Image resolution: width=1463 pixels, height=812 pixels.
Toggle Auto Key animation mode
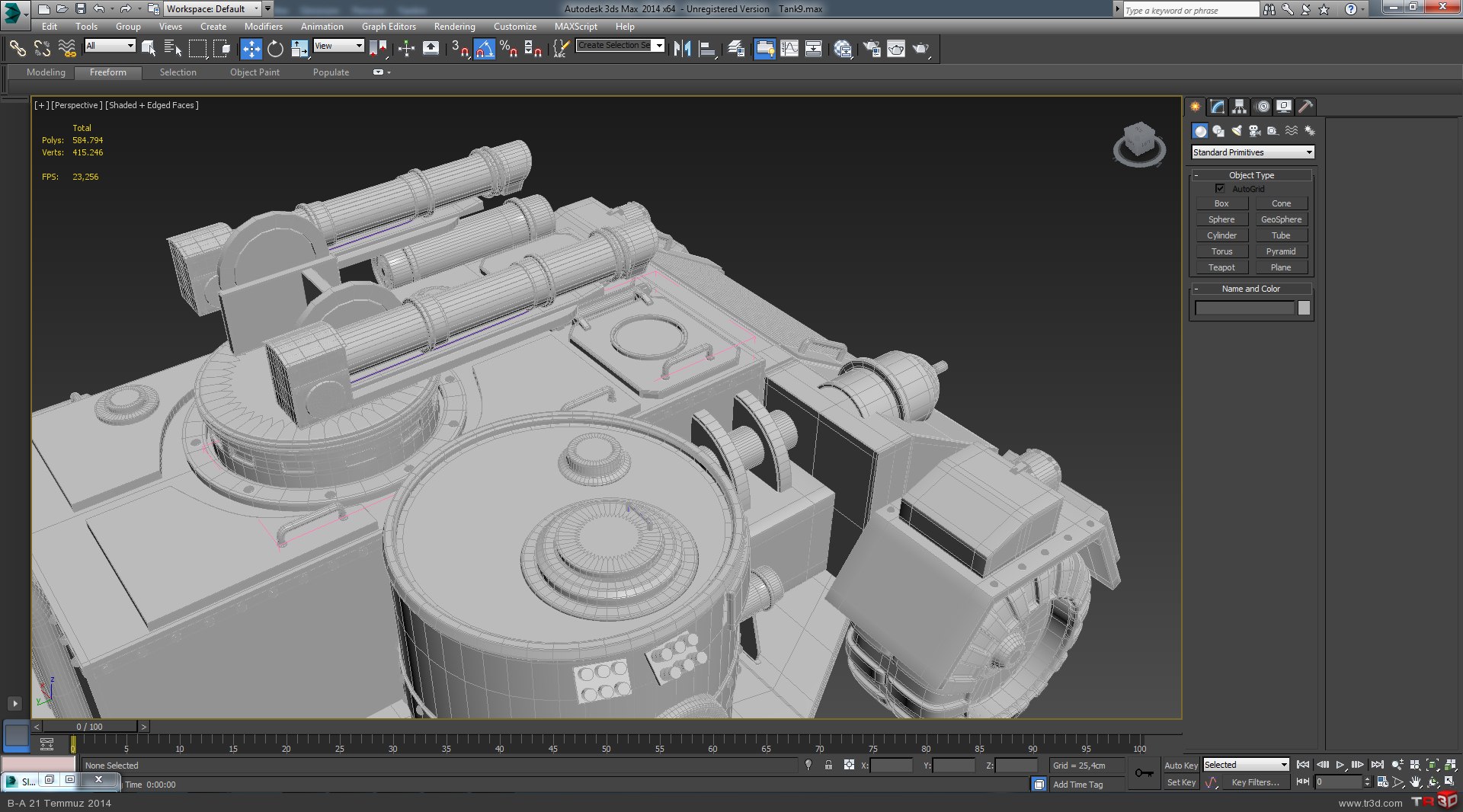click(1180, 766)
